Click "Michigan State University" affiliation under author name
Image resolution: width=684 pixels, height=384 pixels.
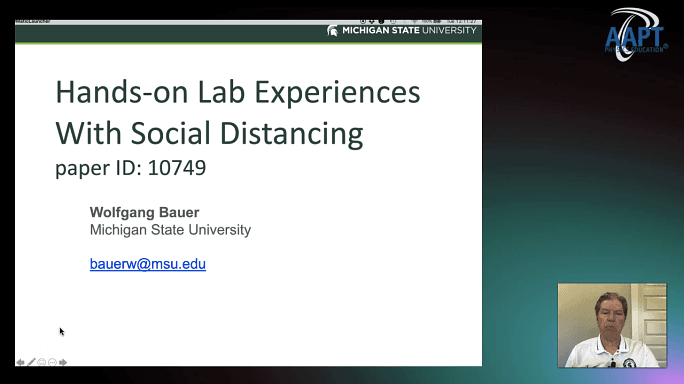coord(170,230)
